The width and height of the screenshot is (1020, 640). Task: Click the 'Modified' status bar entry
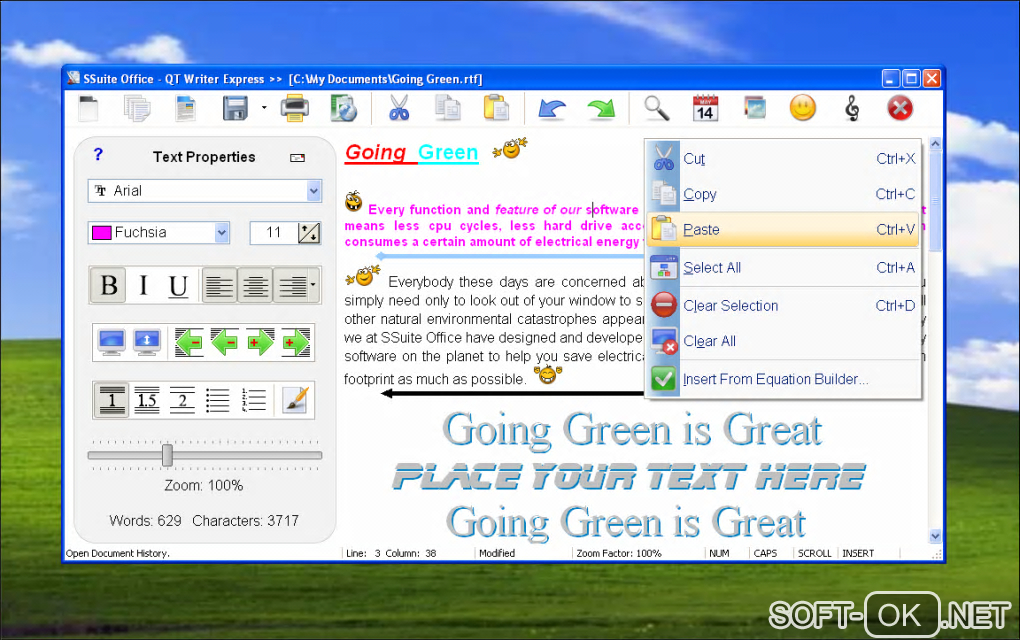point(497,553)
